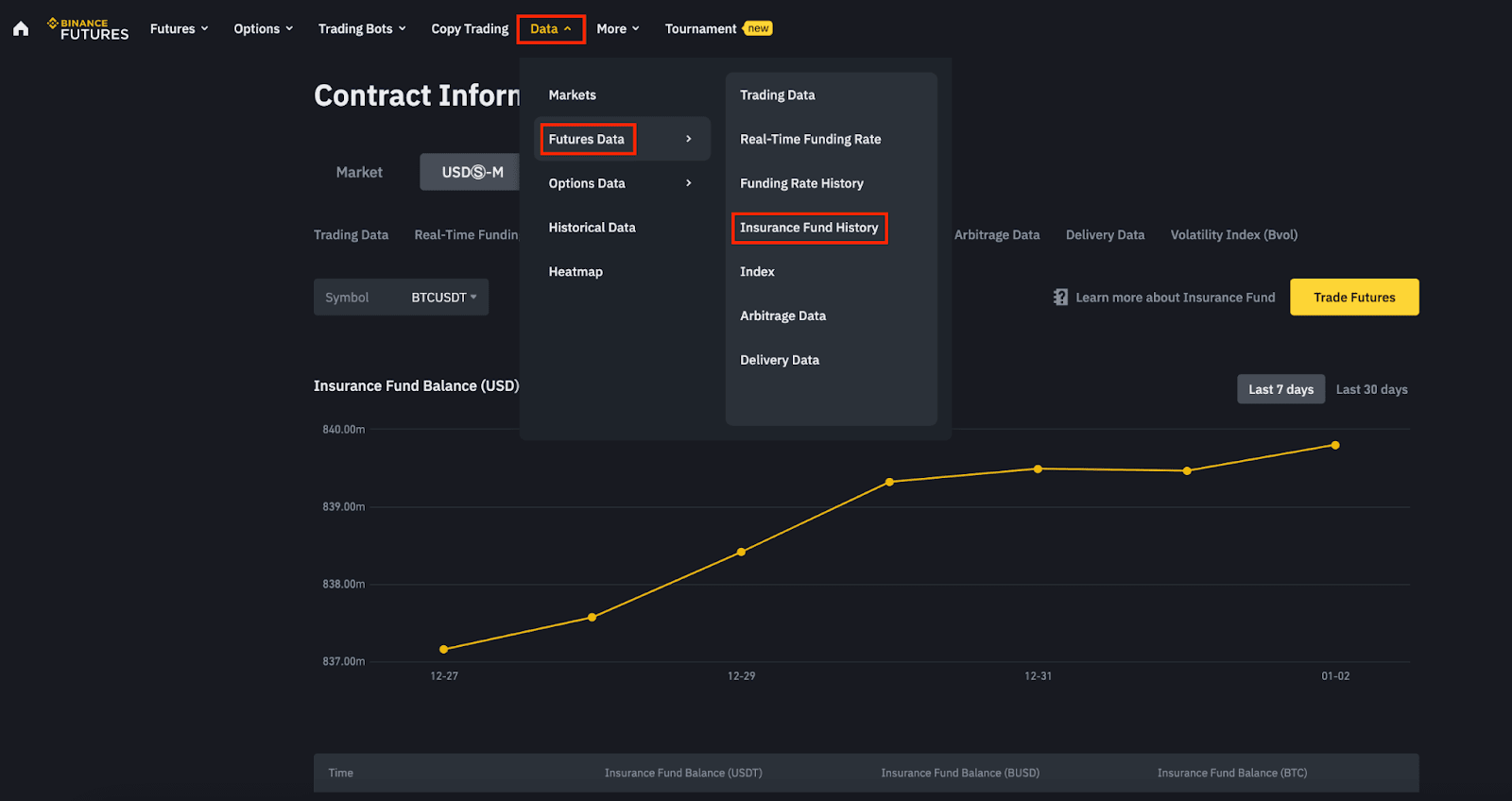This screenshot has height=801, width=1512.
Task: Switch chart to Last 30 days
Action: click(1371, 389)
